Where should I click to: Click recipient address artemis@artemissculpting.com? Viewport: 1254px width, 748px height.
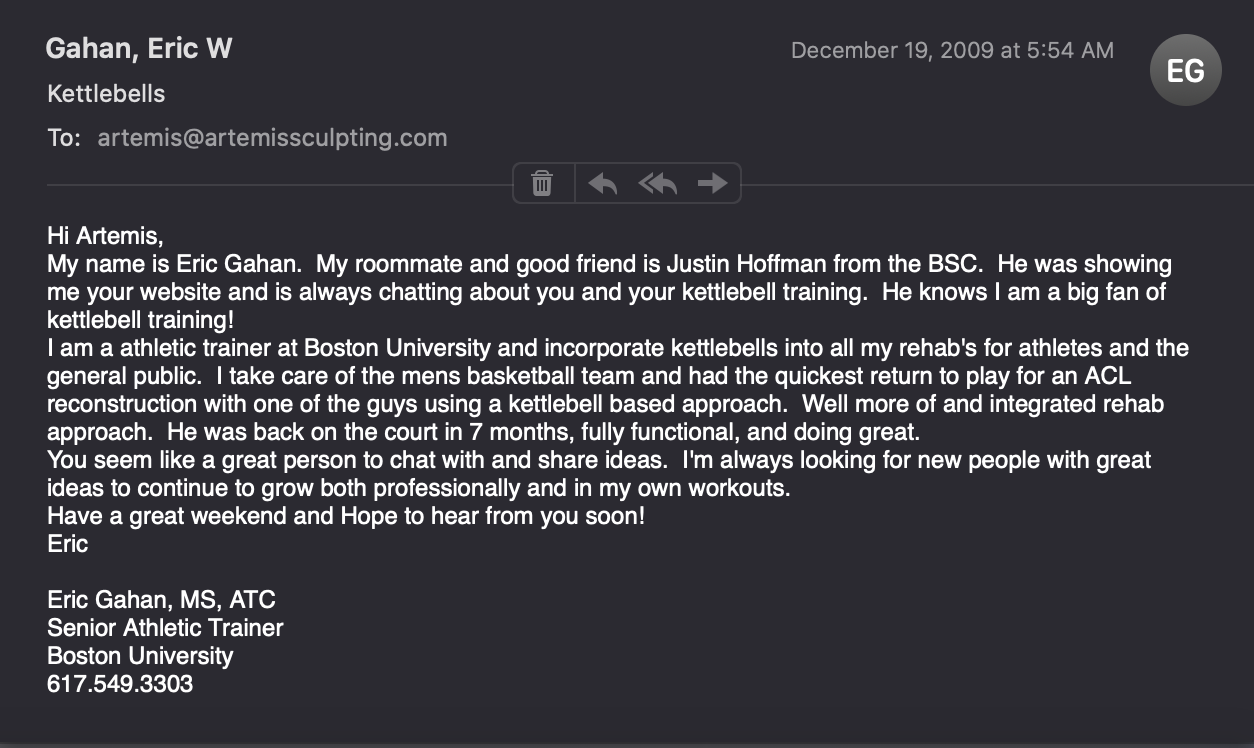coord(272,138)
